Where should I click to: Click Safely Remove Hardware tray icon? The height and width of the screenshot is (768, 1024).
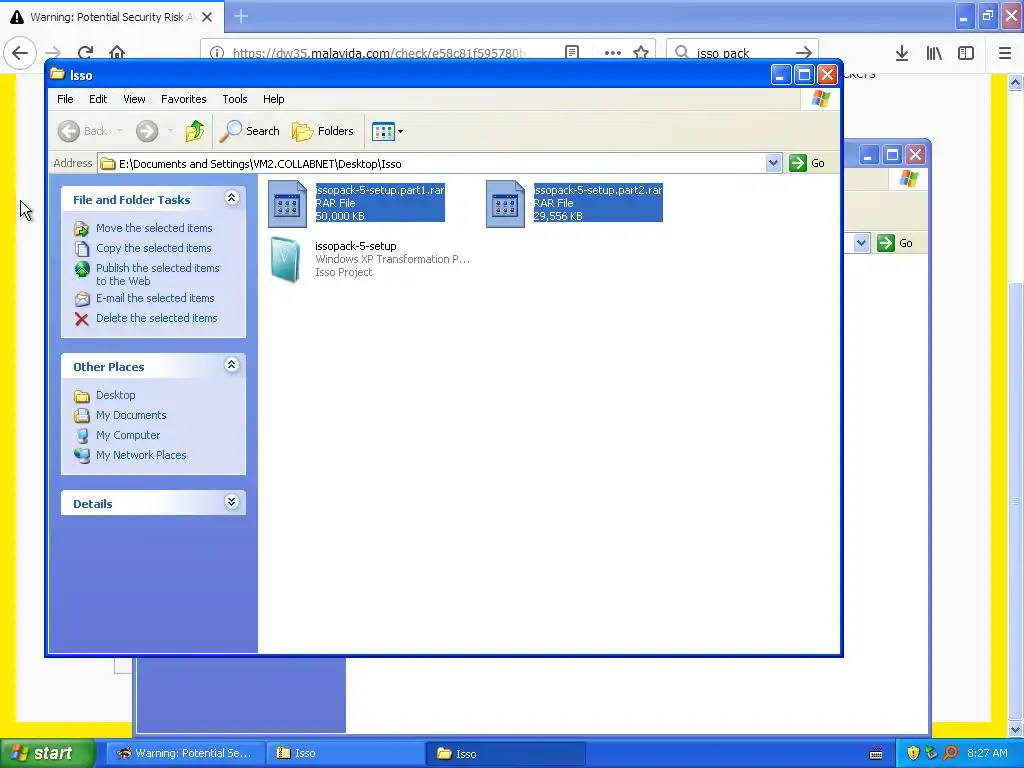pyautogui.click(x=931, y=753)
